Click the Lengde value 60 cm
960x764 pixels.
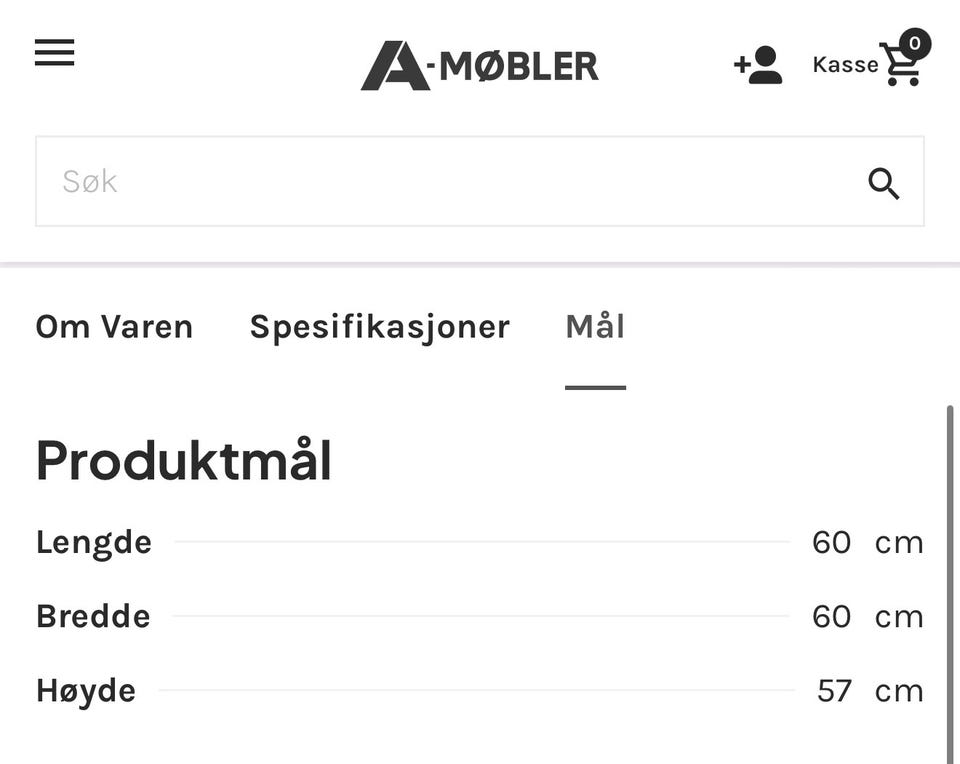[868, 542]
